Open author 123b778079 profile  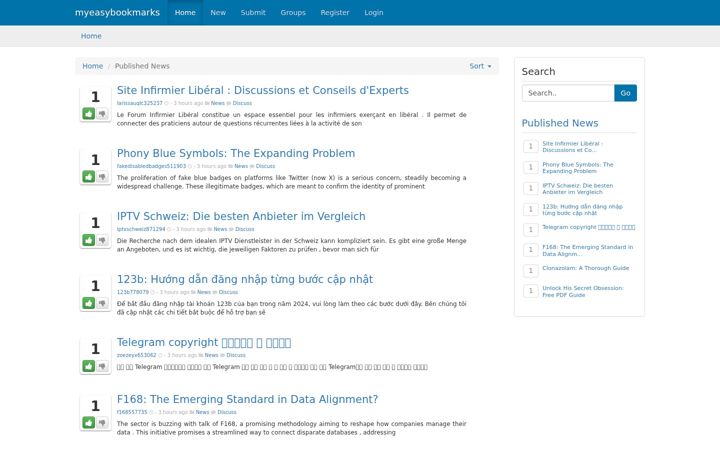click(x=133, y=292)
